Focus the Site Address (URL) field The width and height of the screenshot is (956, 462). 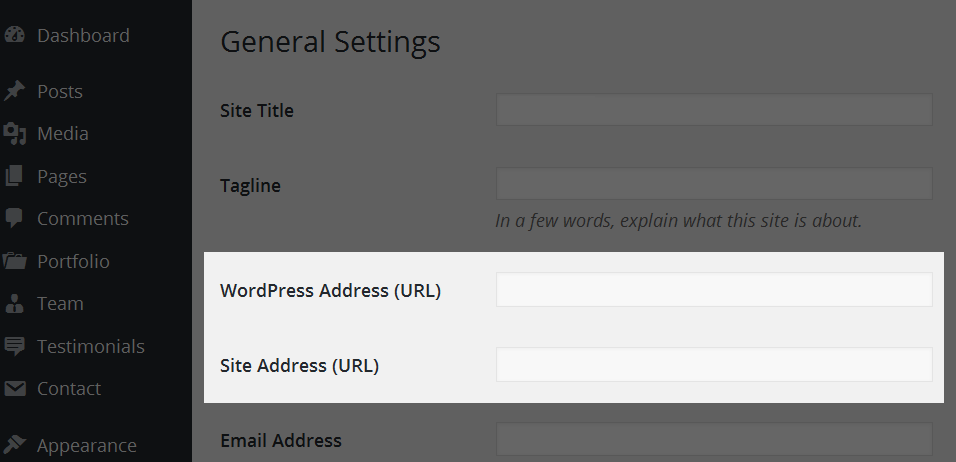pos(714,364)
